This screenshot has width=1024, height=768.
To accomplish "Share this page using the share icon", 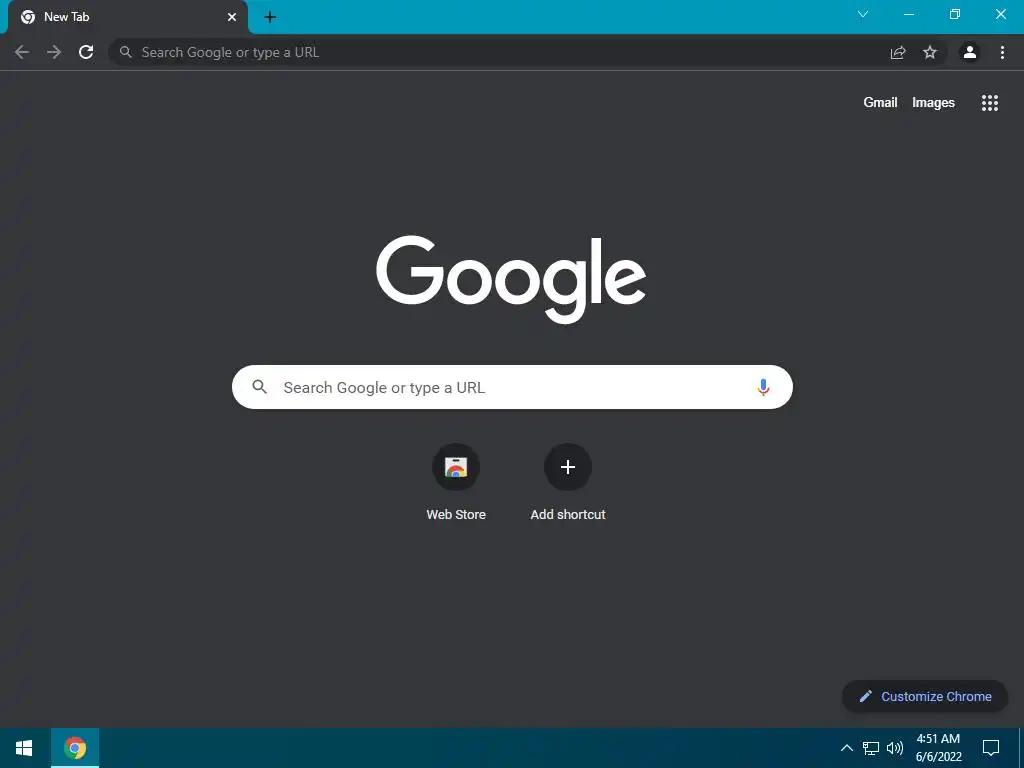I will coord(898,52).
